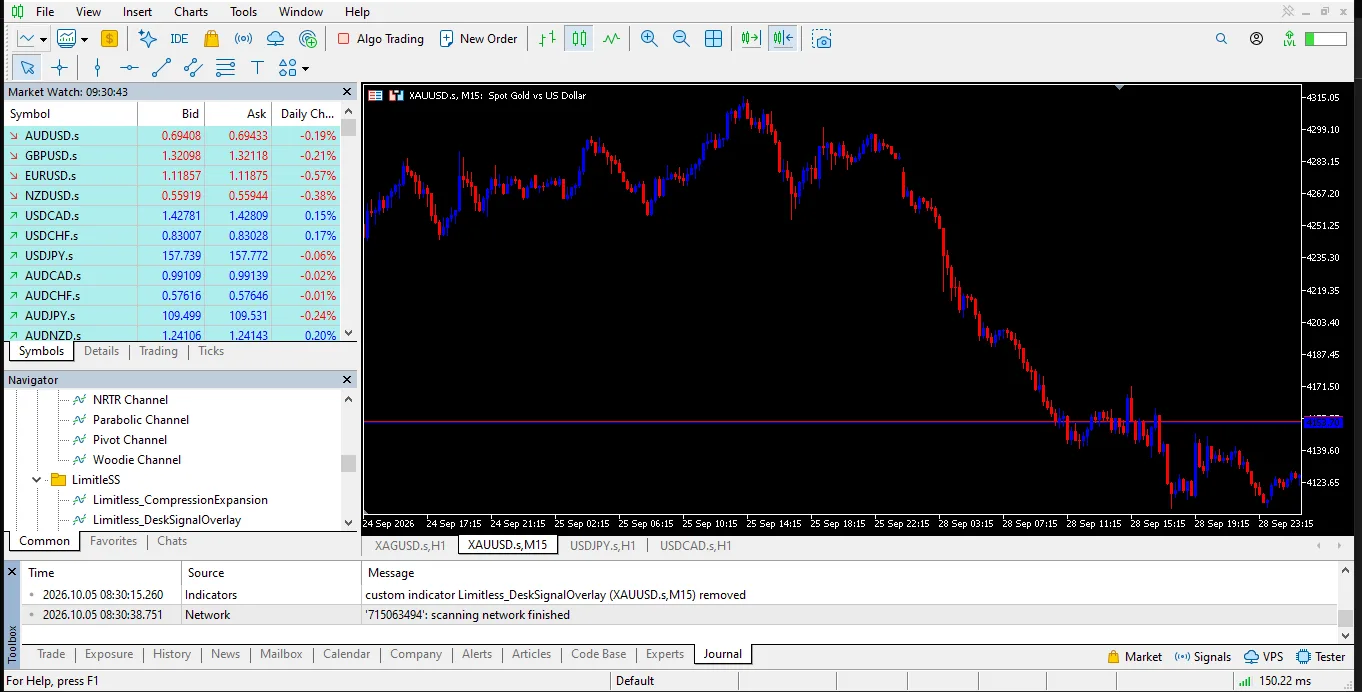This screenshot has height=692, width=1362.
Task: Open search with magnifier icon
Action: [1221, 39]
